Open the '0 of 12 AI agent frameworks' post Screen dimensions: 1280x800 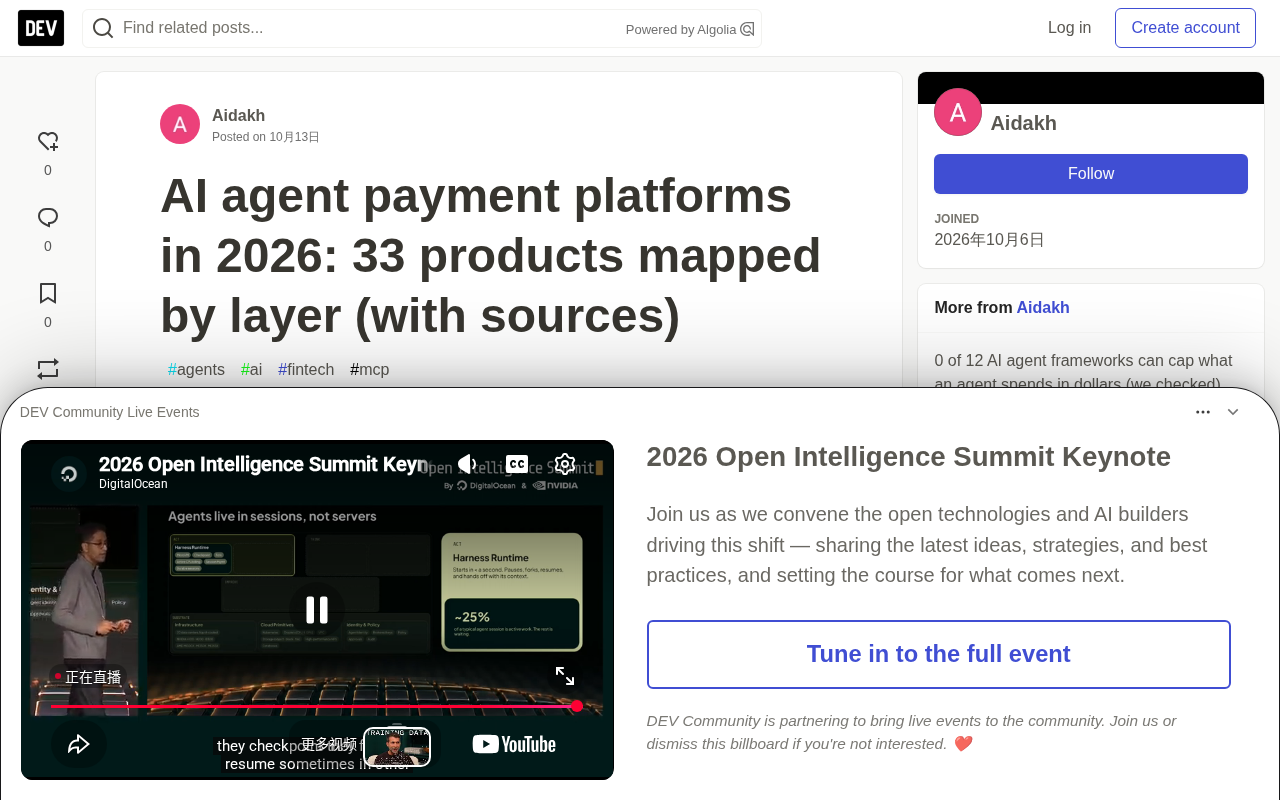(1083, 371)
